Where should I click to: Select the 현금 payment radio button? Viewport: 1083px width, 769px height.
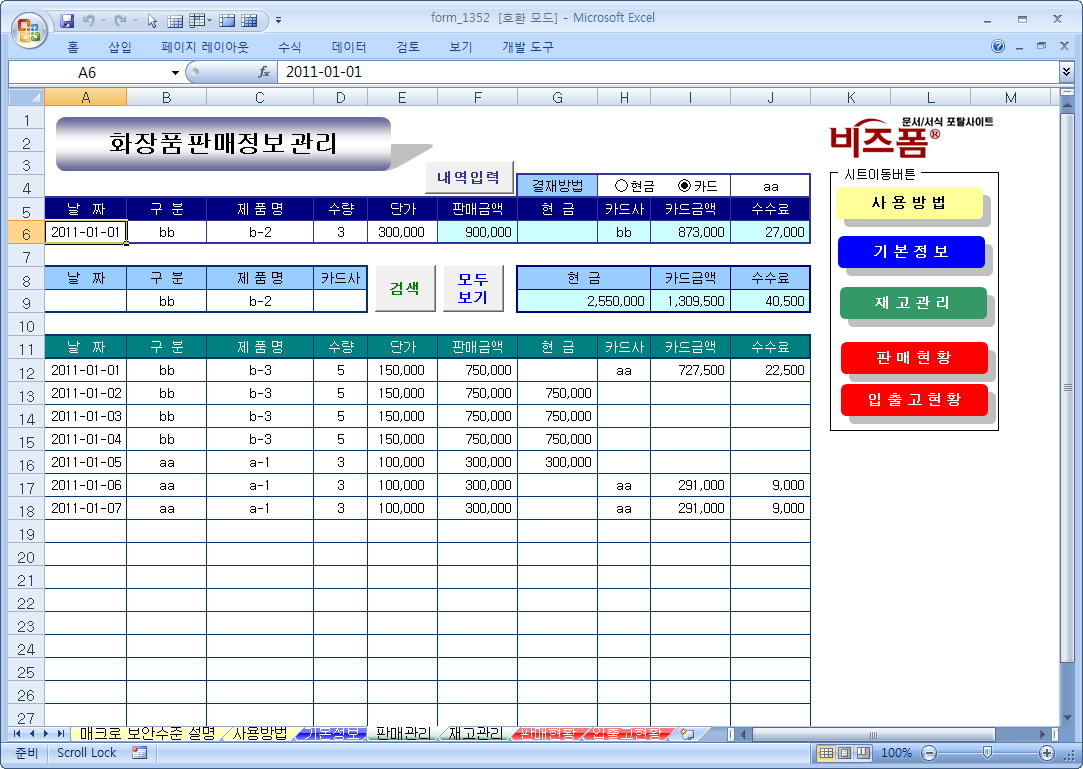pyautogui.click(x=622, y=186)
